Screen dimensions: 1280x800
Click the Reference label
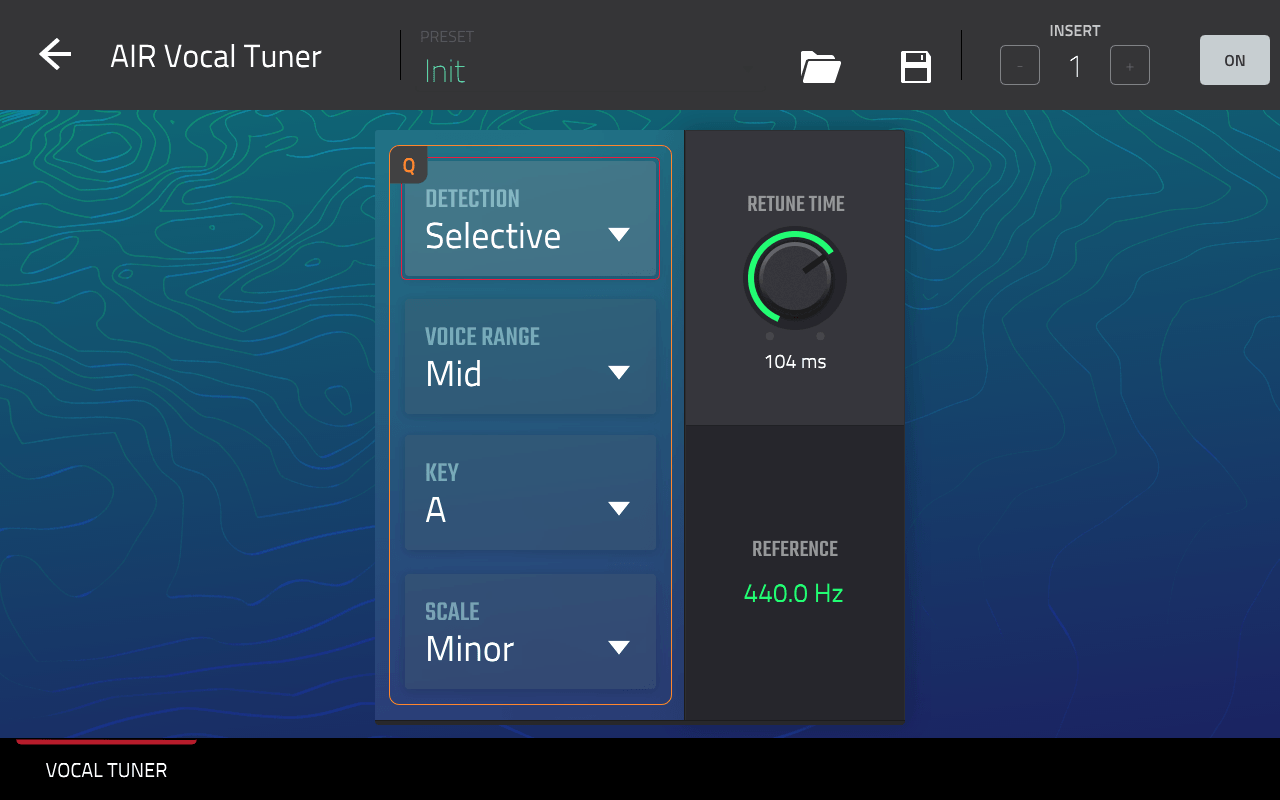click(x=795, y=549)
